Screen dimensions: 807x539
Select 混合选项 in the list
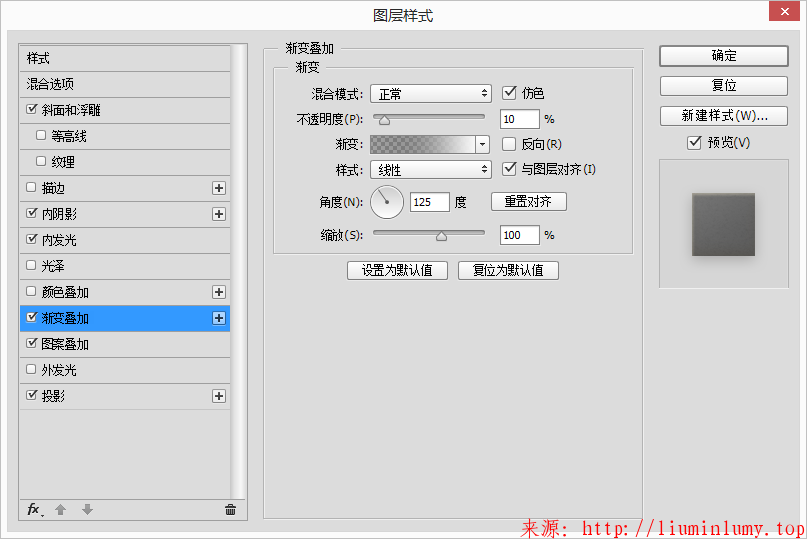pyautogui.click(x=125, y=84)
